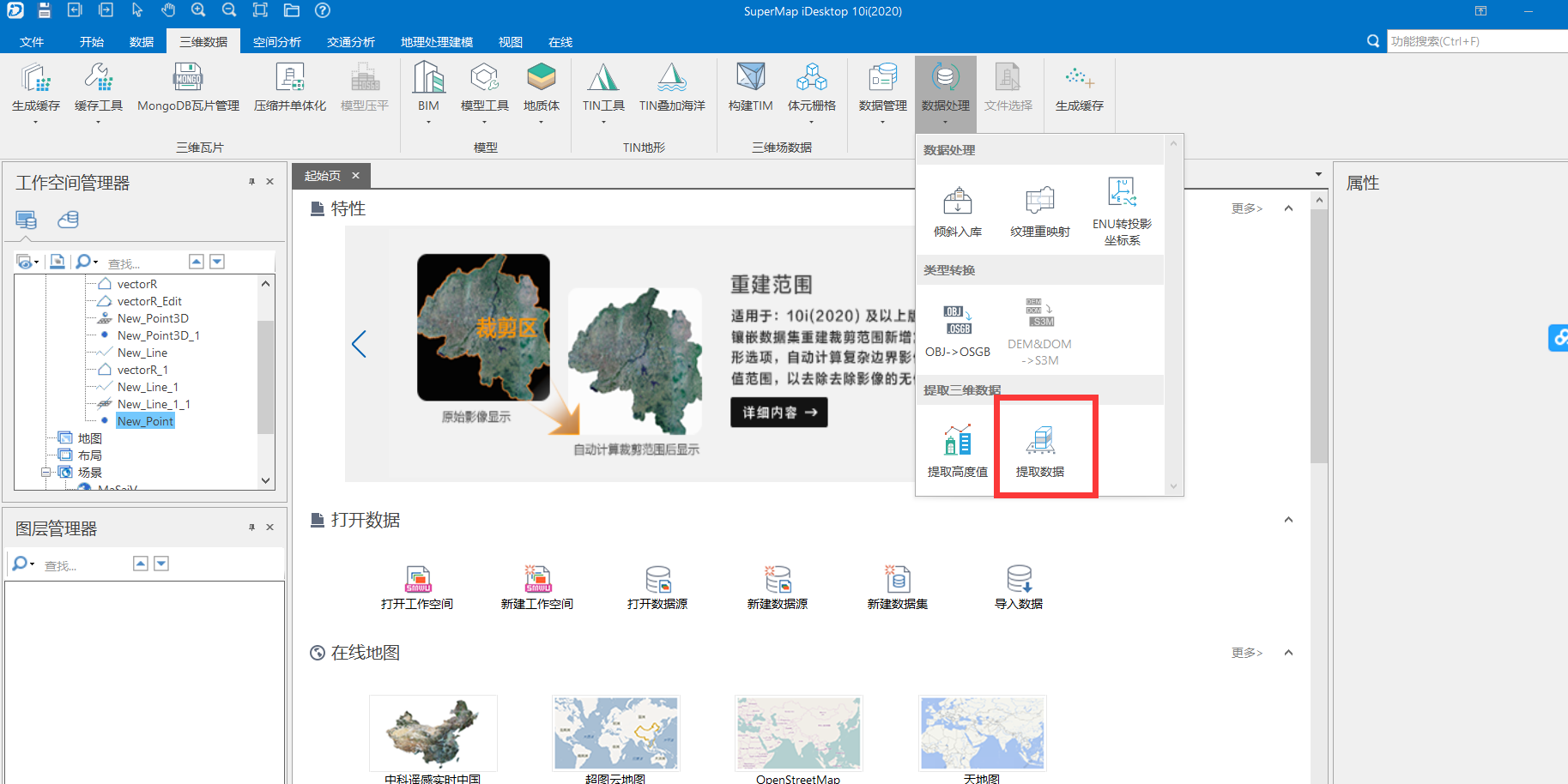Click the 倾斜入库 icon
This screenshot has height=784, width=1568.
[956, 206]
